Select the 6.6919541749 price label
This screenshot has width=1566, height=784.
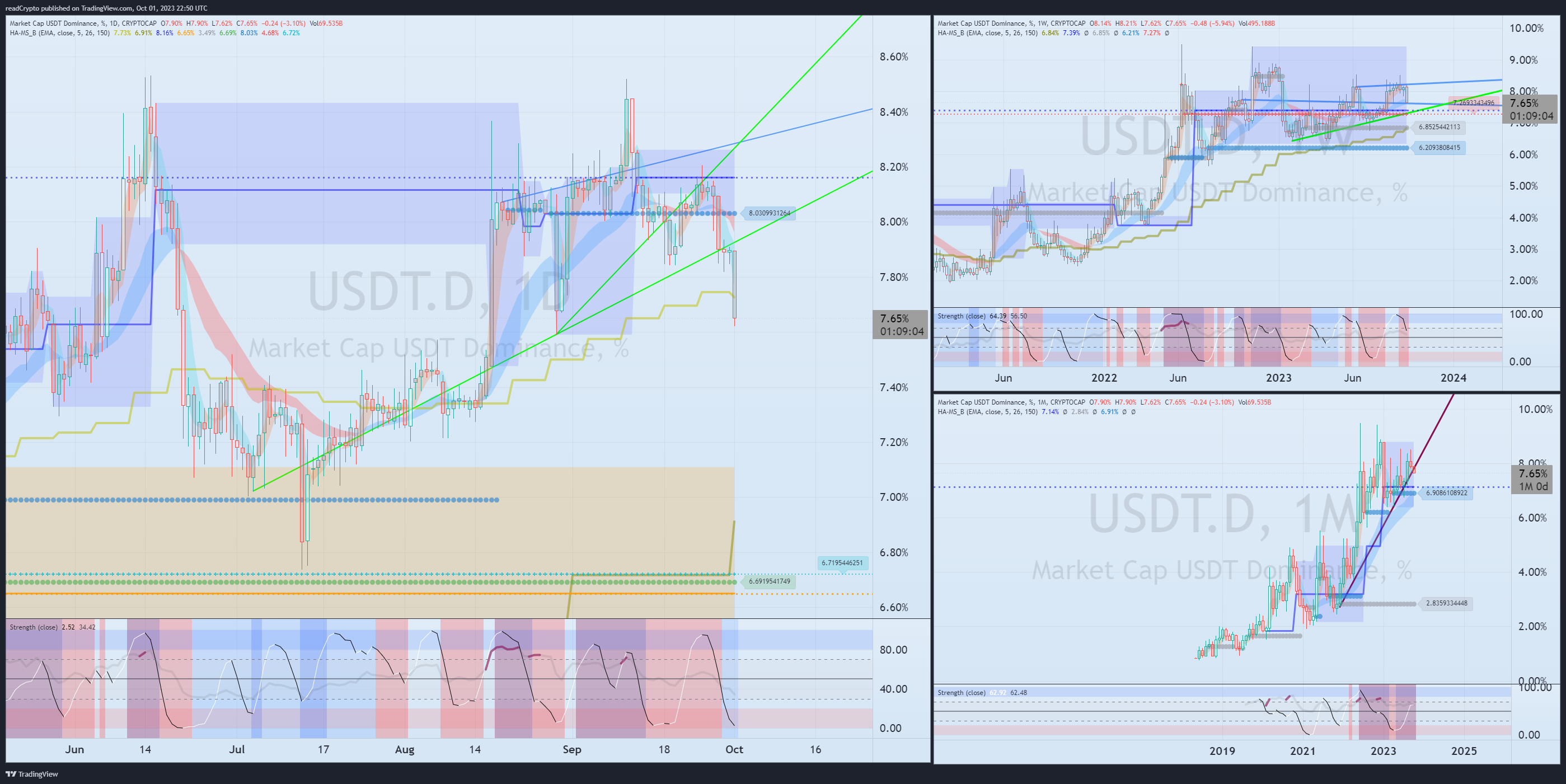[769, 581]
